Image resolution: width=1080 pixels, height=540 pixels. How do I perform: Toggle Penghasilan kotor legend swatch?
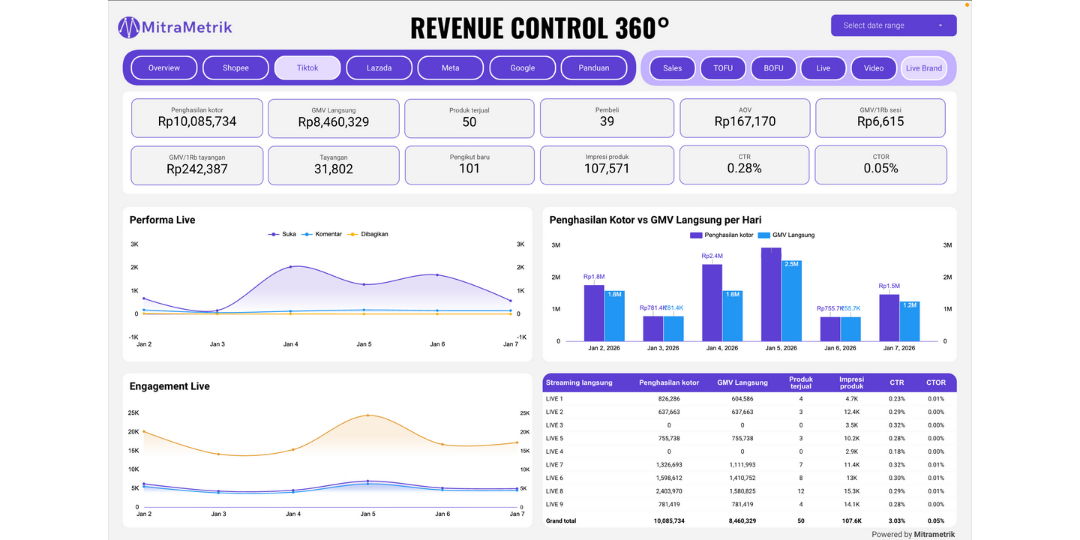click(697, 235)
